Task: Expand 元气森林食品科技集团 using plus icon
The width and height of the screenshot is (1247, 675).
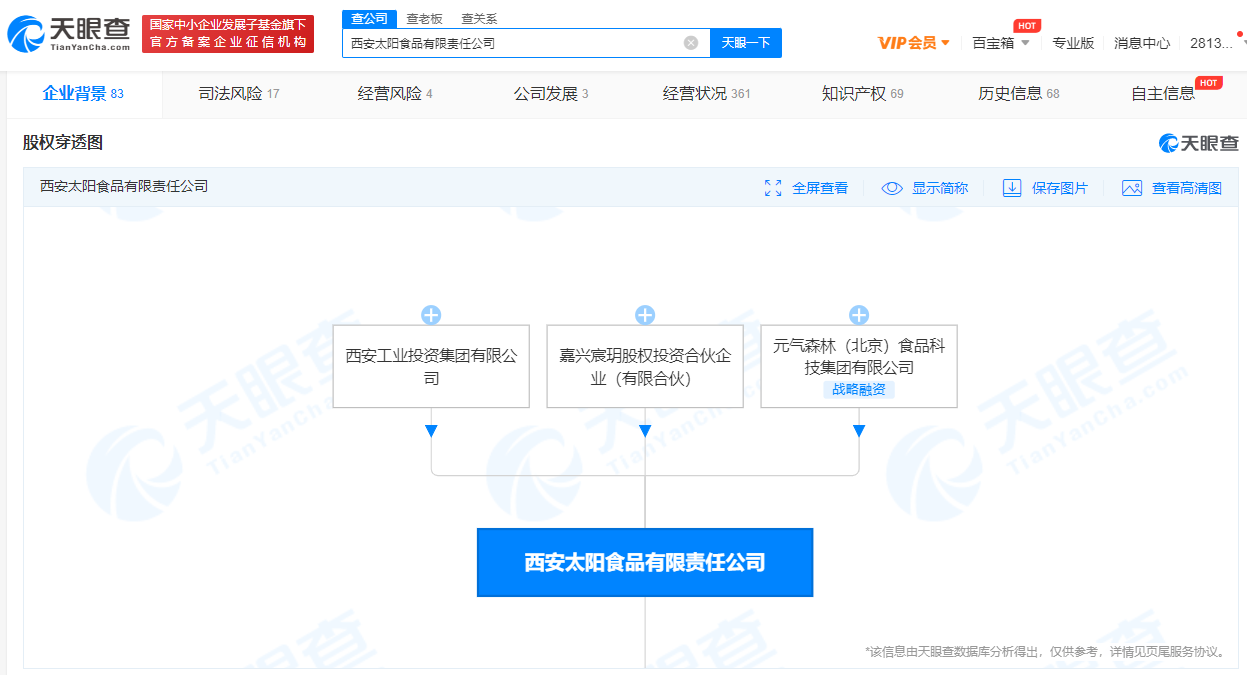Action: [x=858, y=314]
